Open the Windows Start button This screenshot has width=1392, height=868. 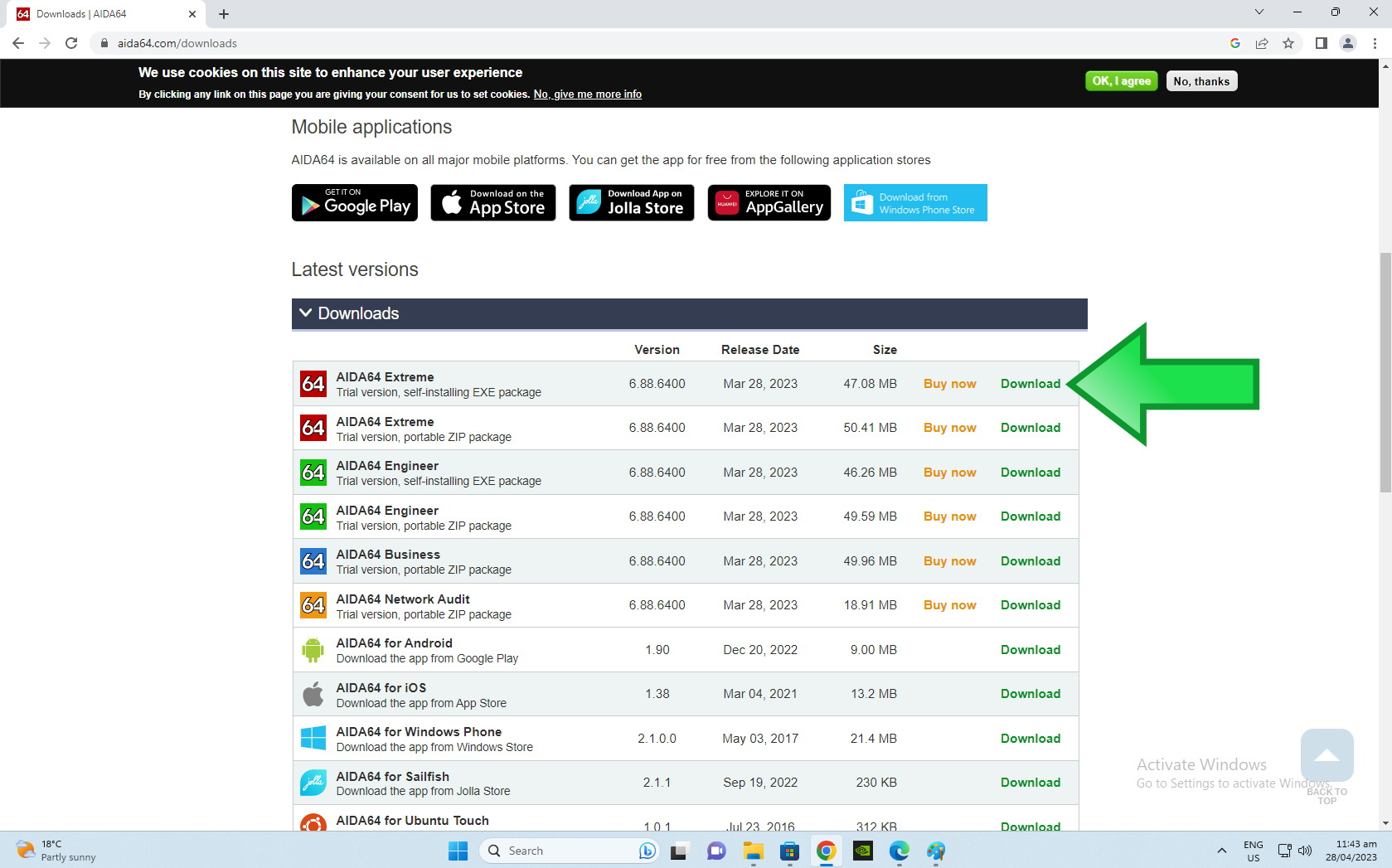click(458, 851)
